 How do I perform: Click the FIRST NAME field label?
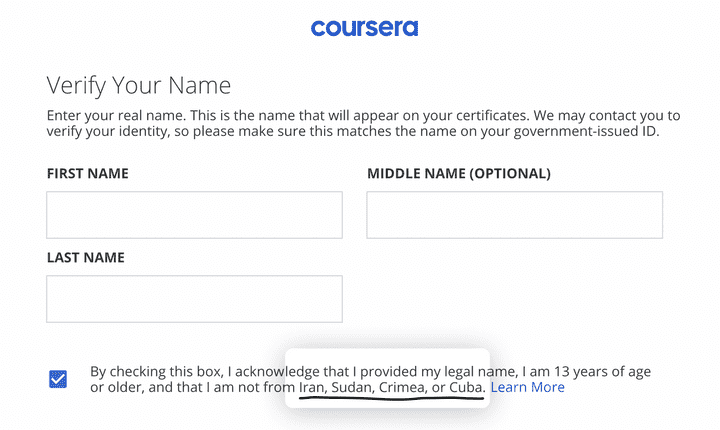[88, 174]
